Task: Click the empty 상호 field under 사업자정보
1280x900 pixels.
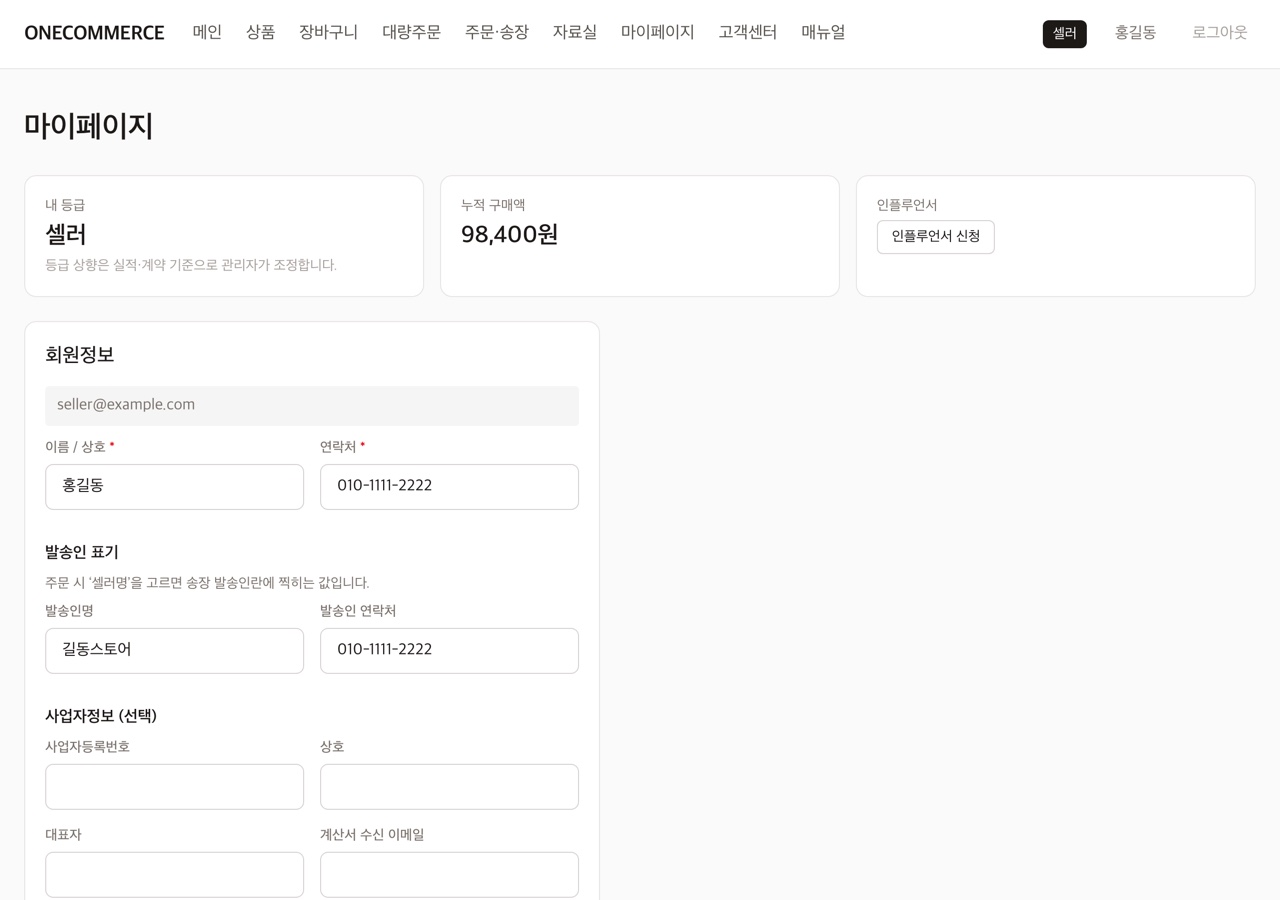Action: coord(449,787)
